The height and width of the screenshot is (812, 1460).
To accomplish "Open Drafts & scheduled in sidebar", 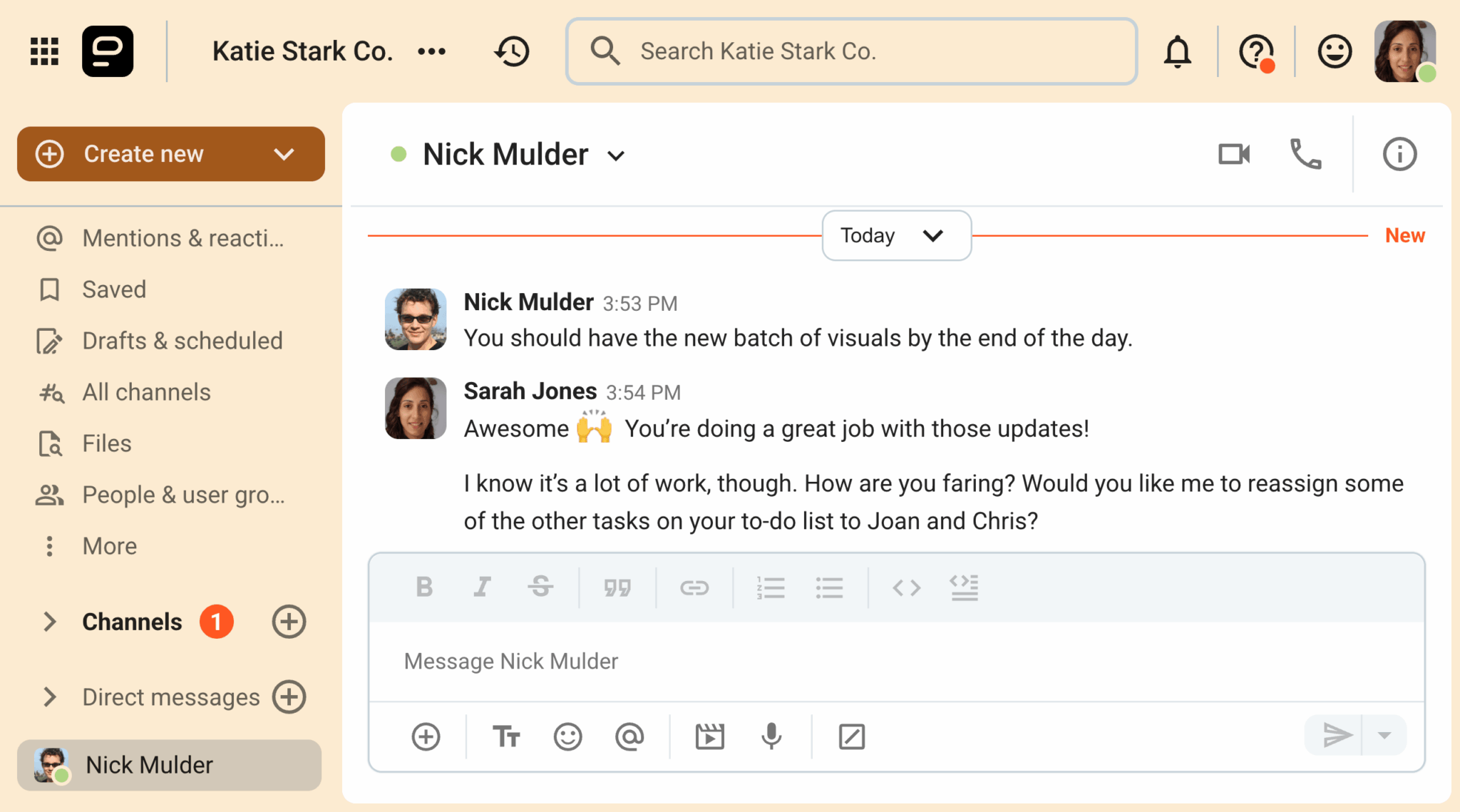I will [x=182, y=341].
